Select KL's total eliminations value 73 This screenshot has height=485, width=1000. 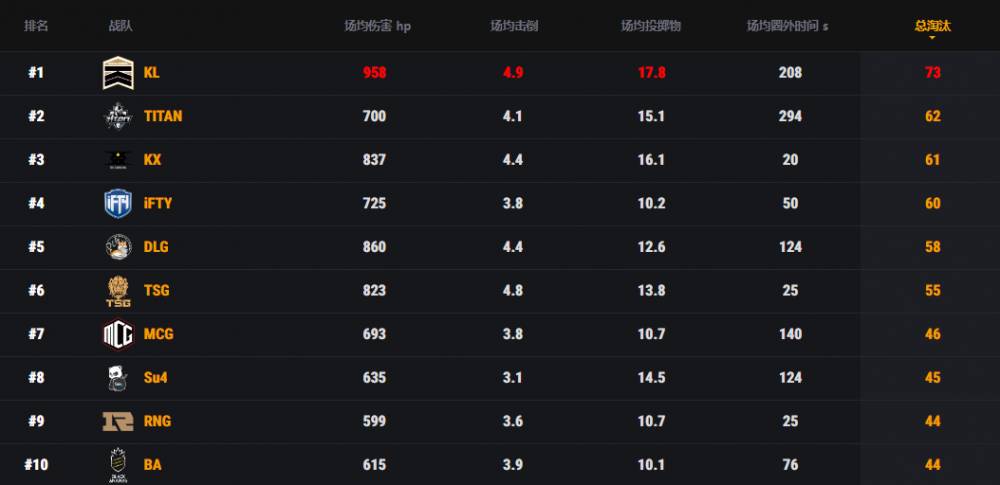click(x=932, y=73)
